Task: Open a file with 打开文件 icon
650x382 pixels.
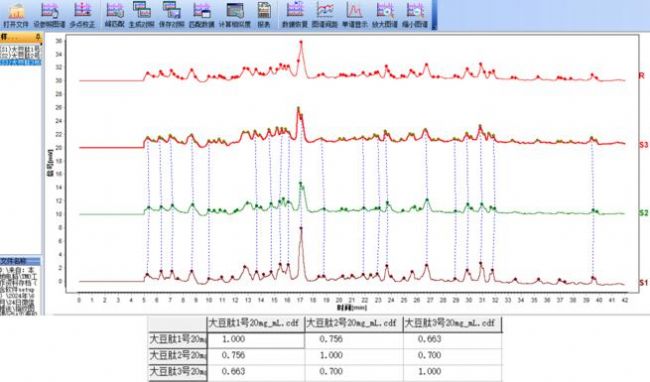Action: click(16, 15)
